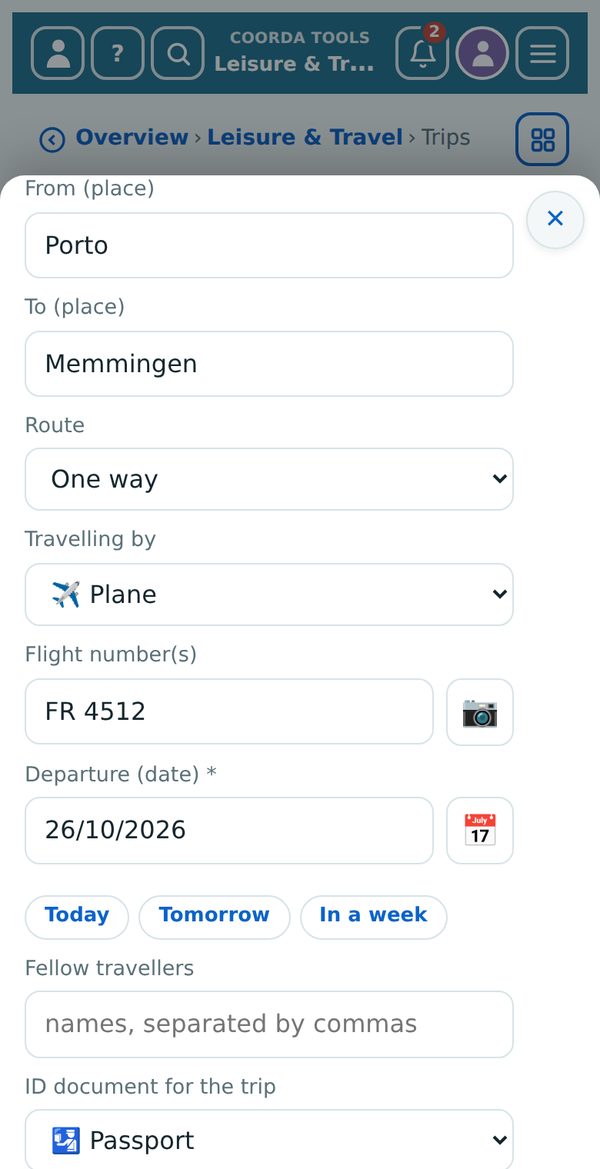The image size is (600, 1169).
Task: Scan flight number with camera icon
Action: 480,712
